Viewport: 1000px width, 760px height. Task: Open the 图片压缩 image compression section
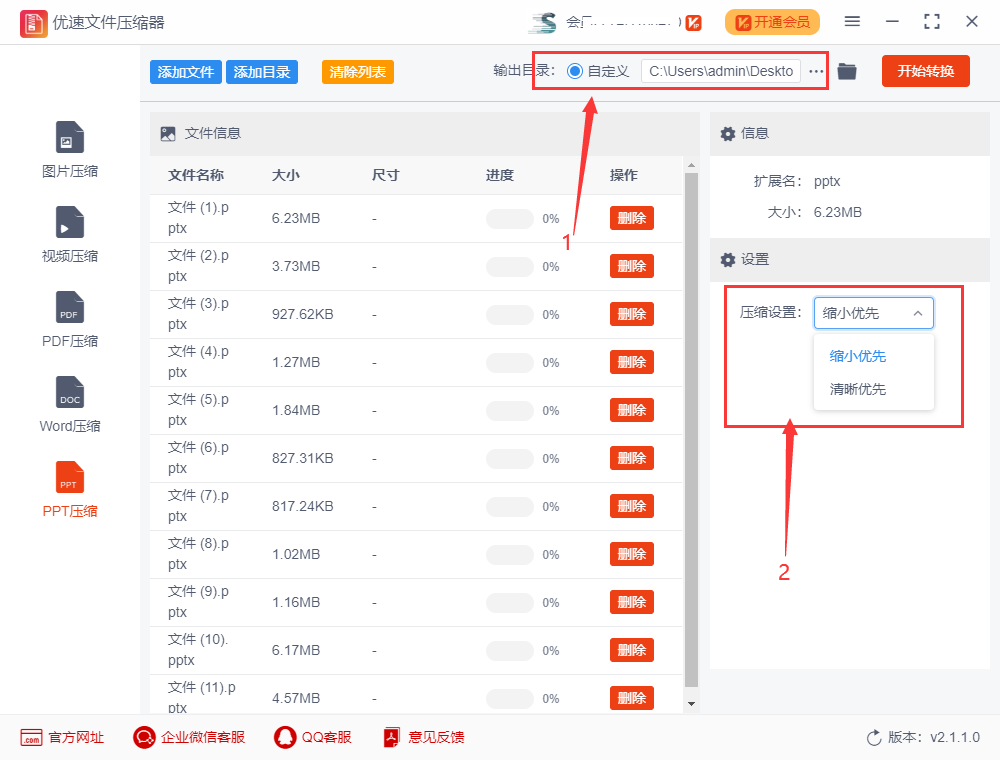click(70, 150)
